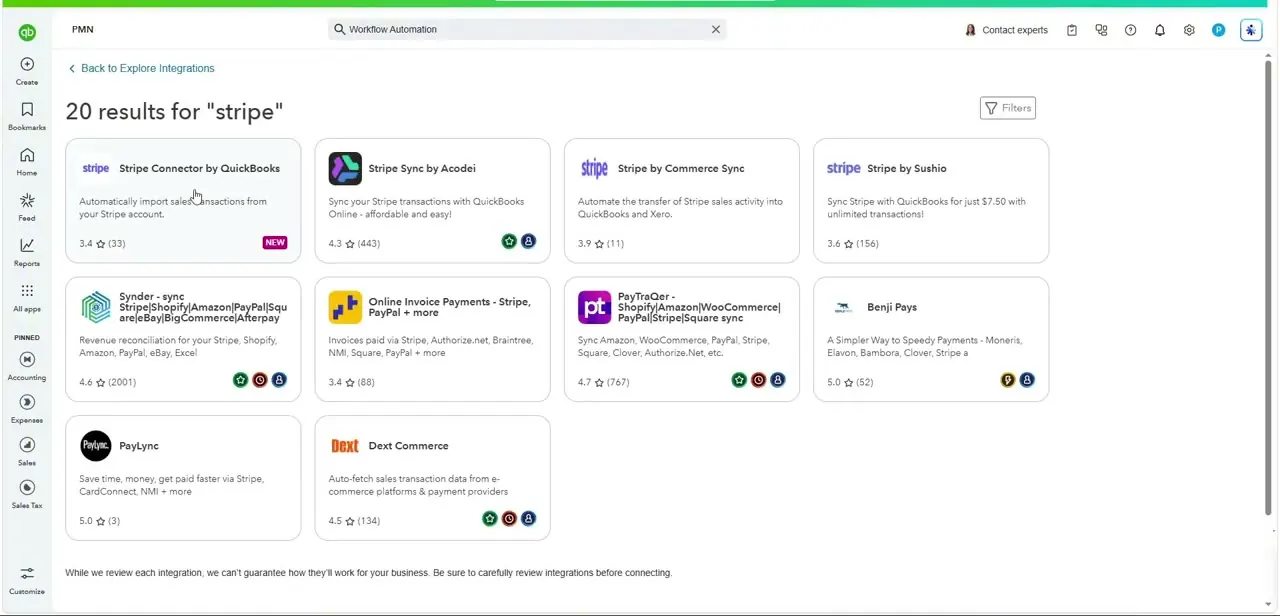Open the Benji Pays card
The width and height of the screenshot is (1280, 616).
tap(931, 340)
